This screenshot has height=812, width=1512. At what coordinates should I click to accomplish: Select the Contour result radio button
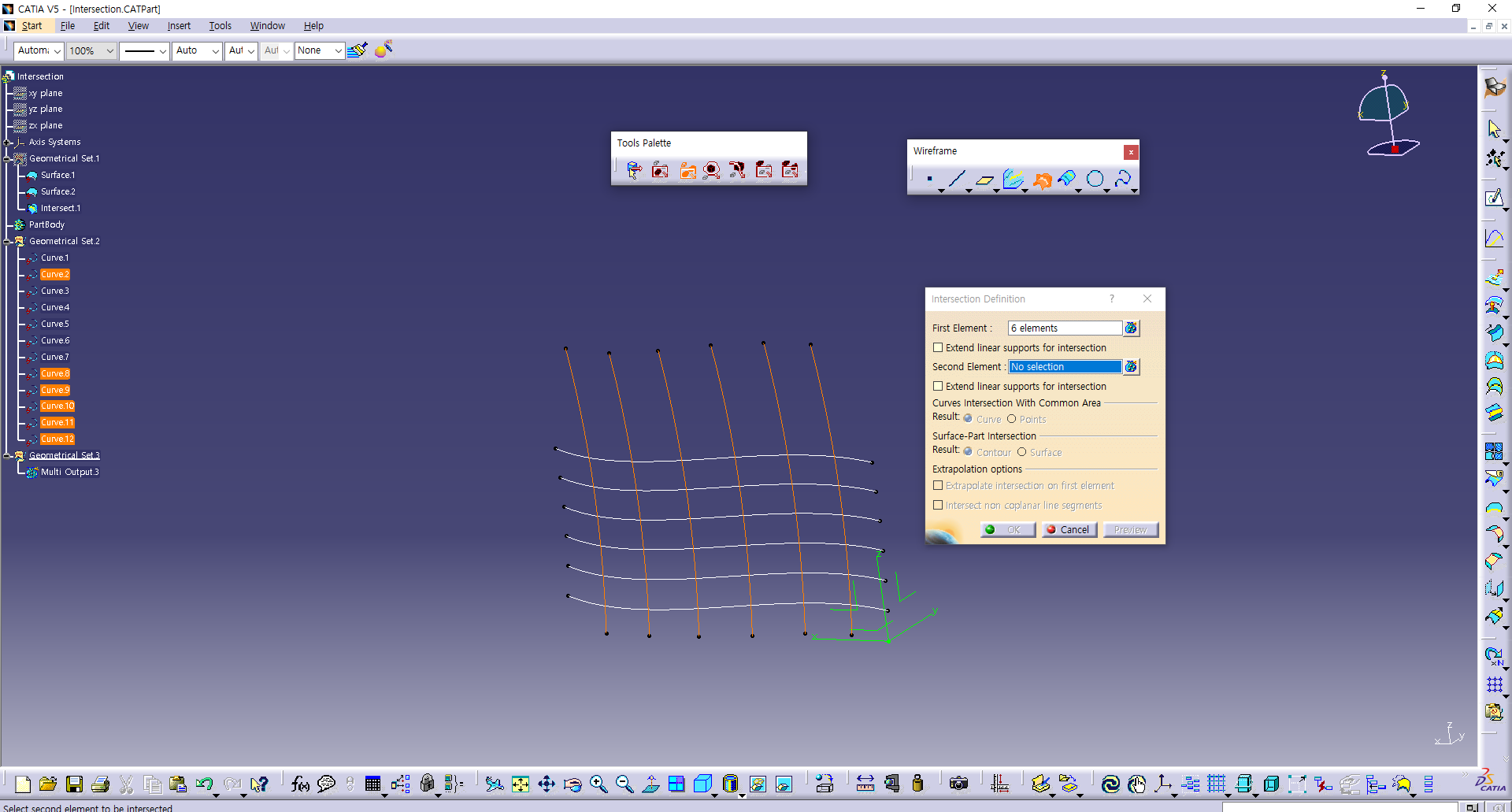pos(968,452)
